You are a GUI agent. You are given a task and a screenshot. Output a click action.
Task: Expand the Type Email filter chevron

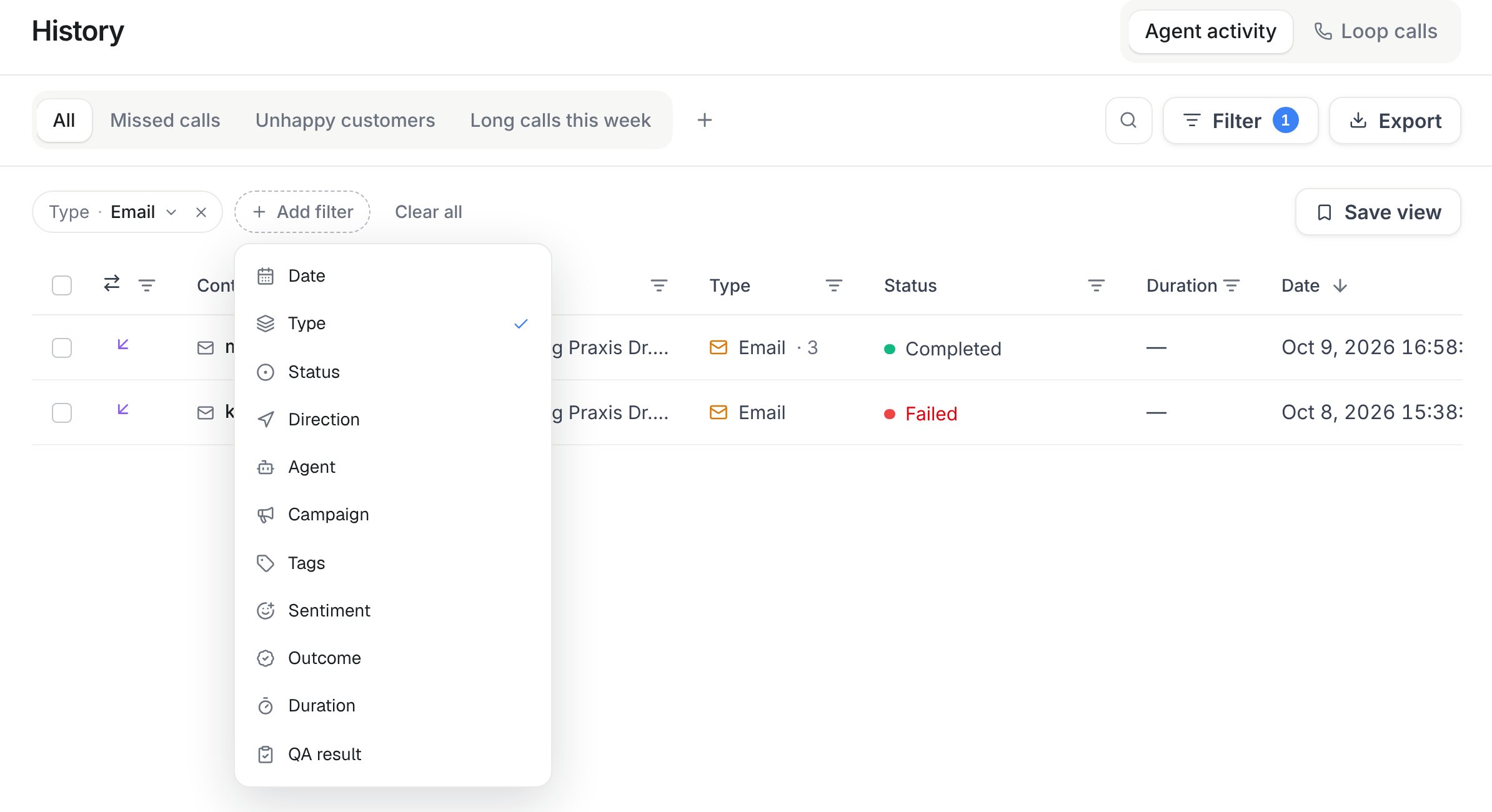pyautogui.click(x=171, y=212)
